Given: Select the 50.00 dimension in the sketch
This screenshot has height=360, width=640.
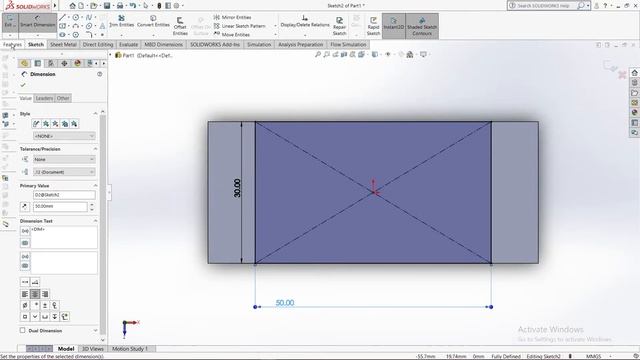Looking at the screenshot, I should [x=285, y=303].
